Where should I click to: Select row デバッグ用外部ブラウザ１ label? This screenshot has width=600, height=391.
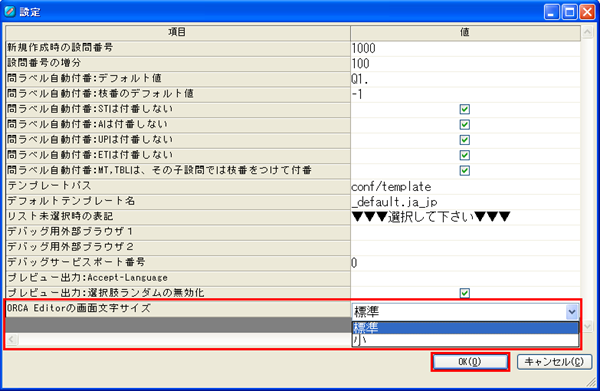click(178, 232)
